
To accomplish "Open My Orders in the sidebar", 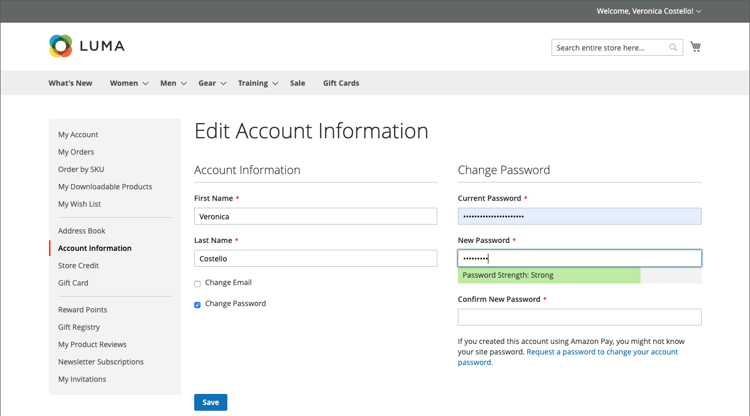I will (x=76, y=152).
